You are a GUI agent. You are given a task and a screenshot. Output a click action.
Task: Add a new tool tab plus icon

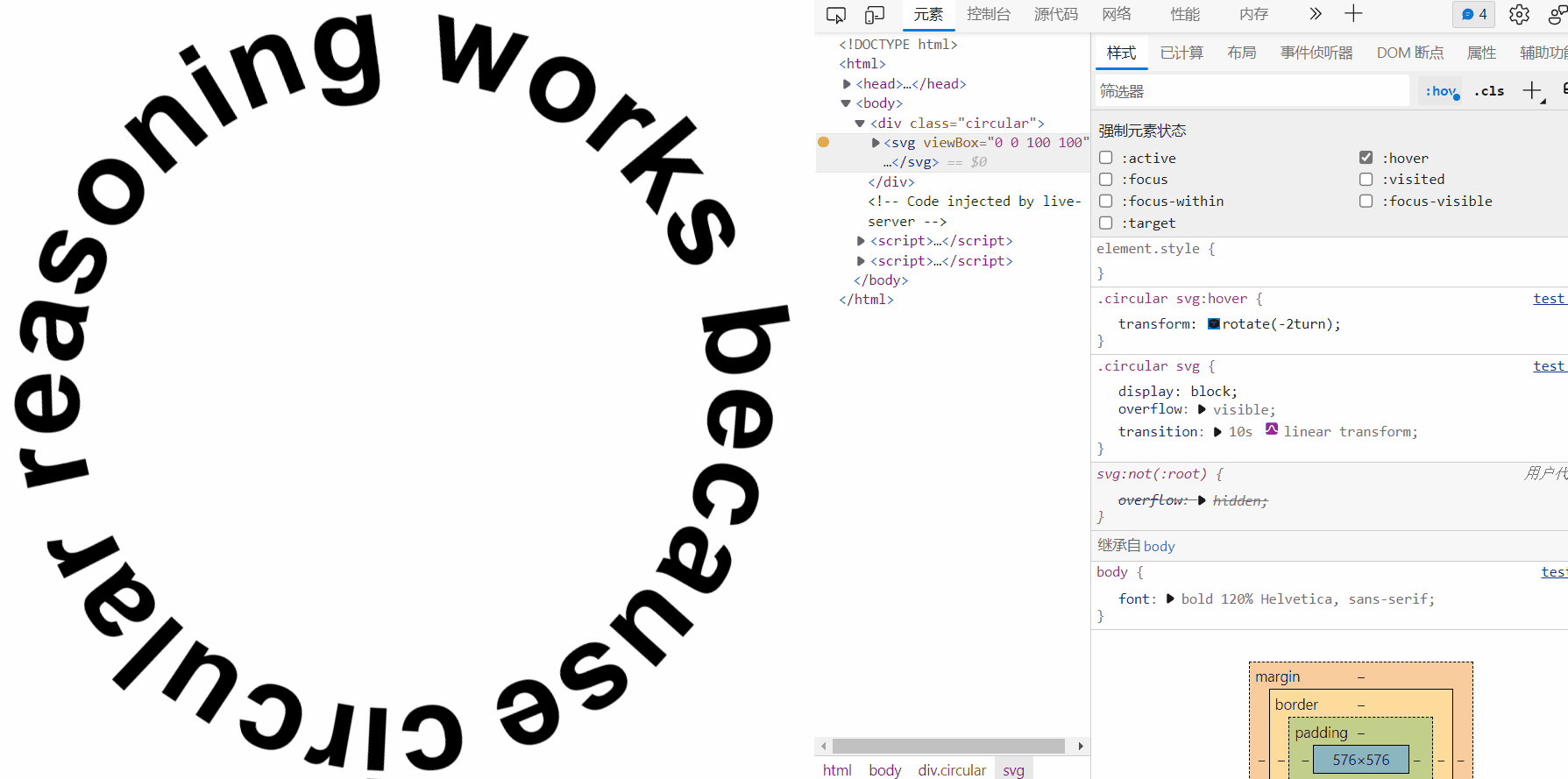tap(1353, 14)
